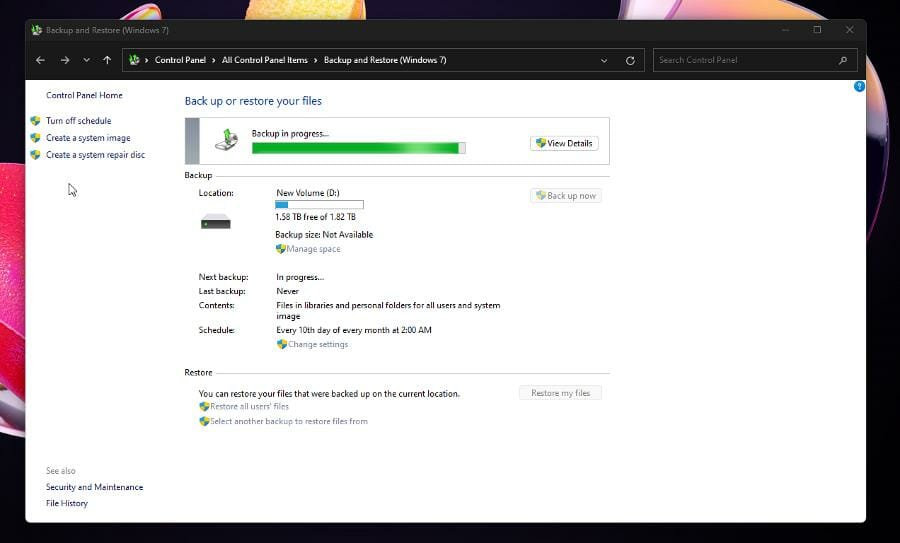The image size is (900, 543).
Task: Select Control Panel breadcrumb
Action: click(x=180, y=60)
